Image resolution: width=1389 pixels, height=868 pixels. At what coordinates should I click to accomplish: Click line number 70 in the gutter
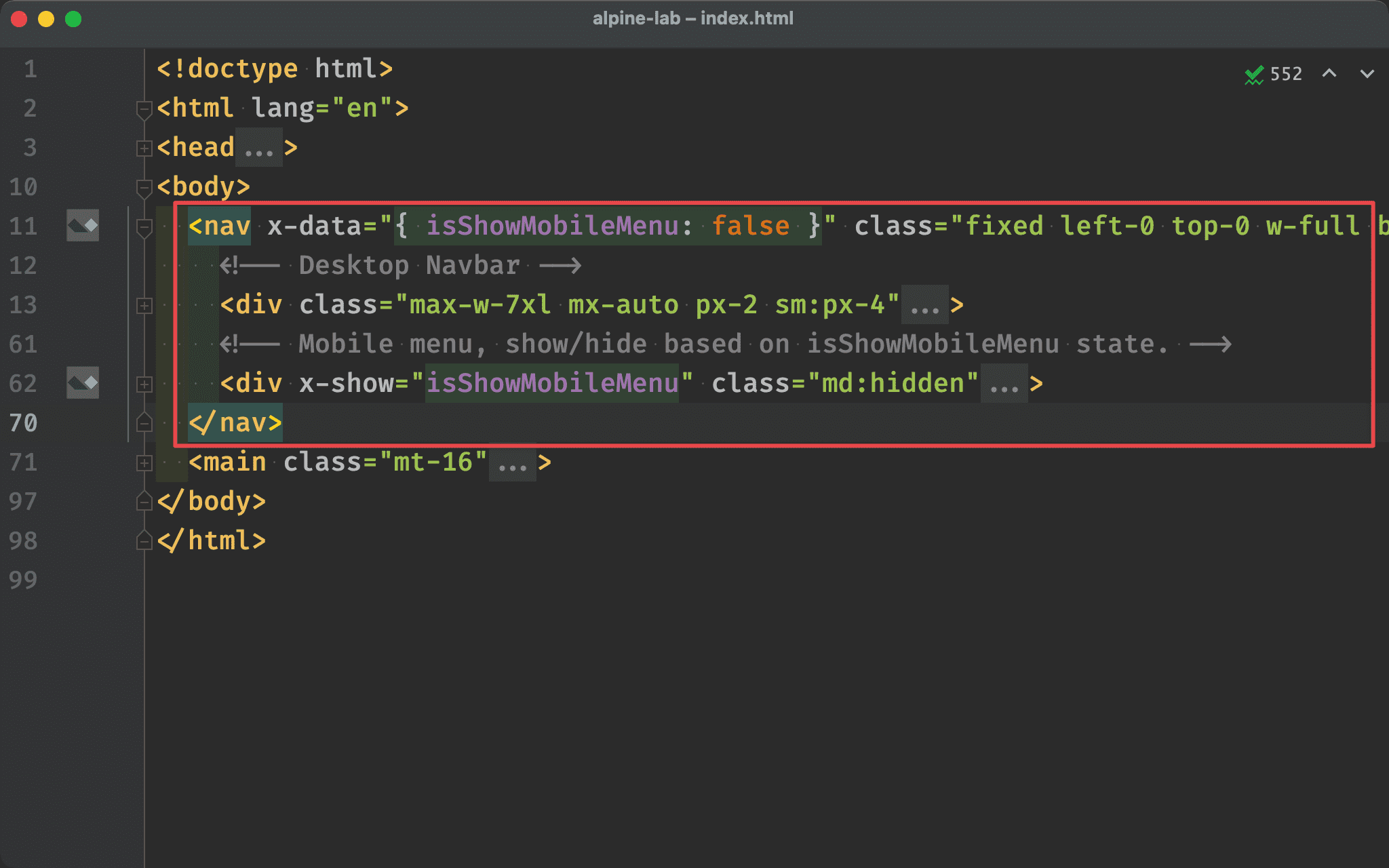pos(24,423)
